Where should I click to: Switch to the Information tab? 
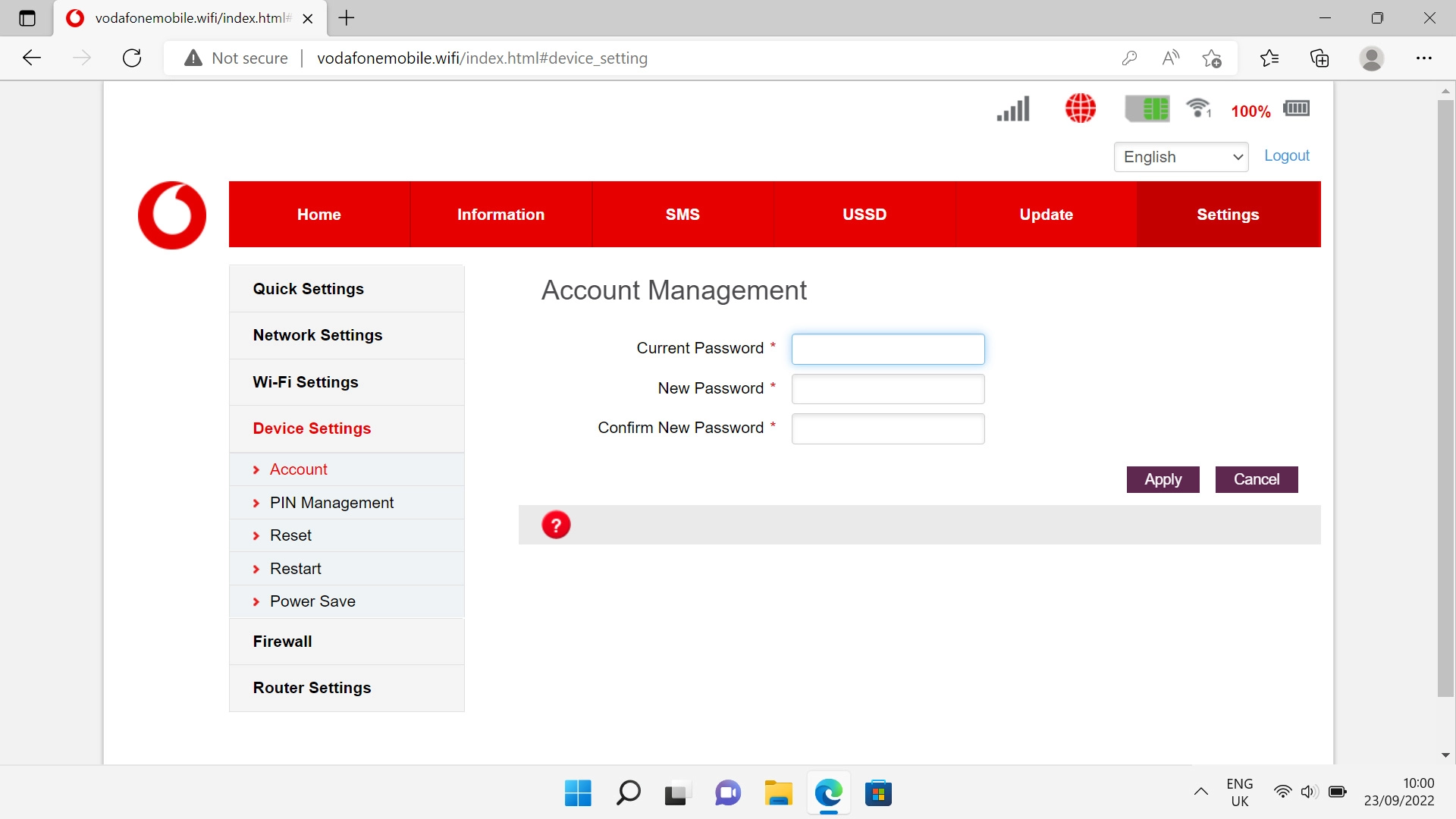pos(500,215)
